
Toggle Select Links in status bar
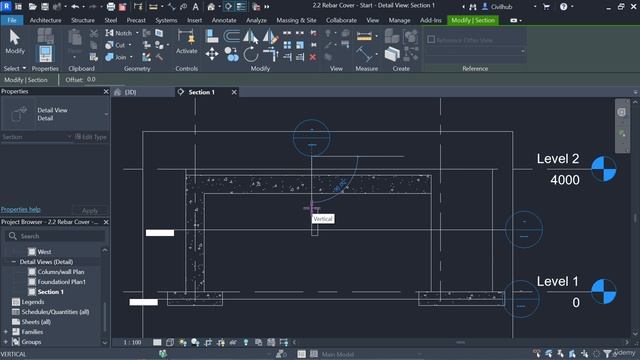[x=537, y=353]
